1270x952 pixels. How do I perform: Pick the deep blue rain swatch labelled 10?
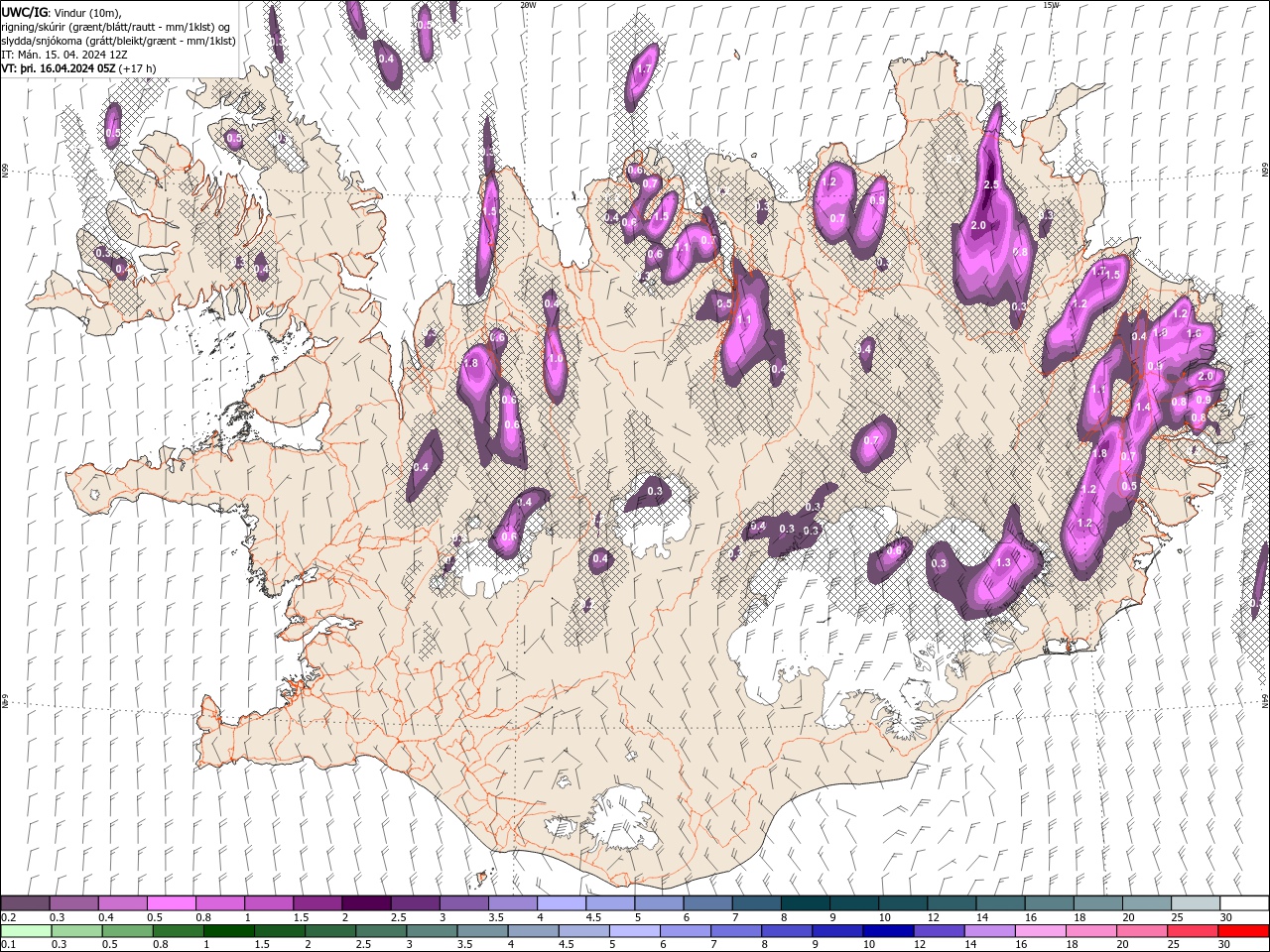click(x=888, y=931)
